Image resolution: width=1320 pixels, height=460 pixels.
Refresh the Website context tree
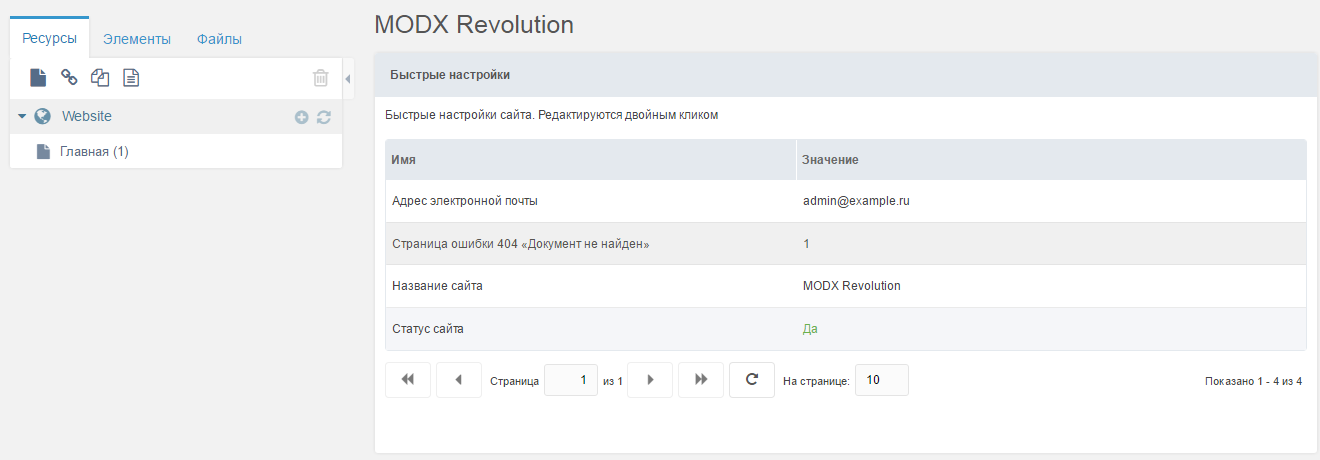point(323,117)
